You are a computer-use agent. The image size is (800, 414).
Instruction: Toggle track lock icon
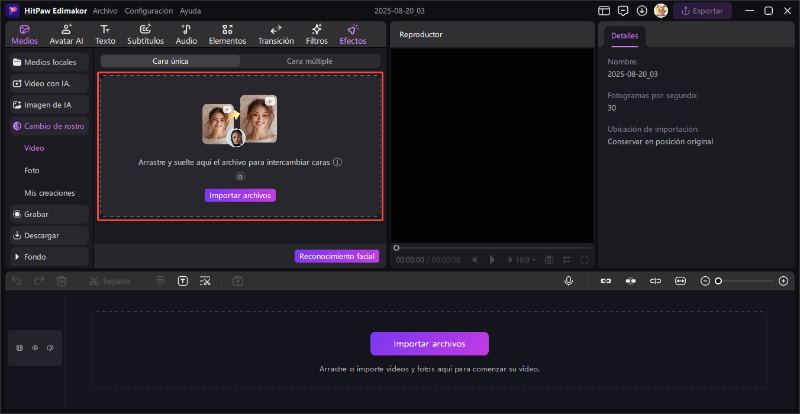pyautogui.click(x=19, y=348)
